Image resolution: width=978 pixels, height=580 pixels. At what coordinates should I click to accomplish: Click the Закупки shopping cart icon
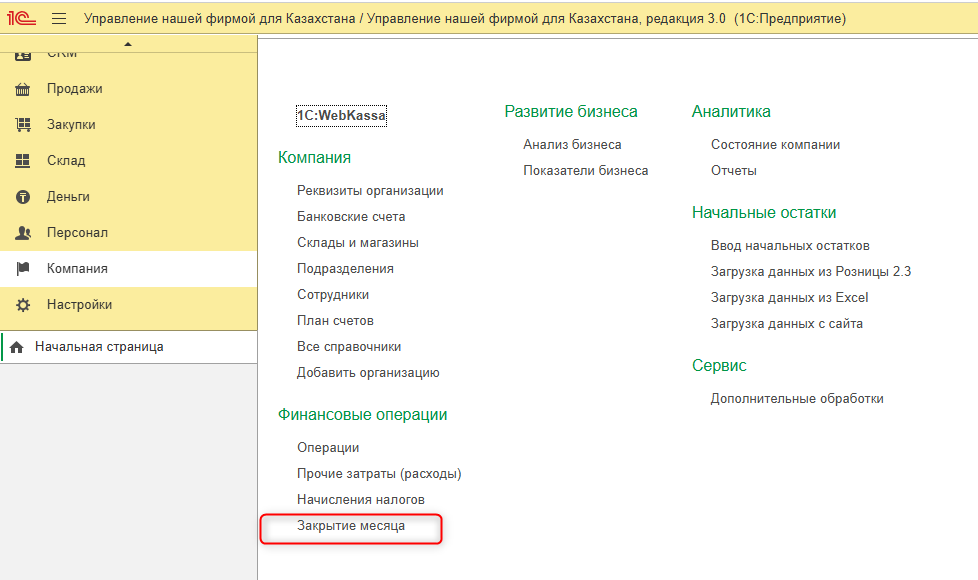24,125
